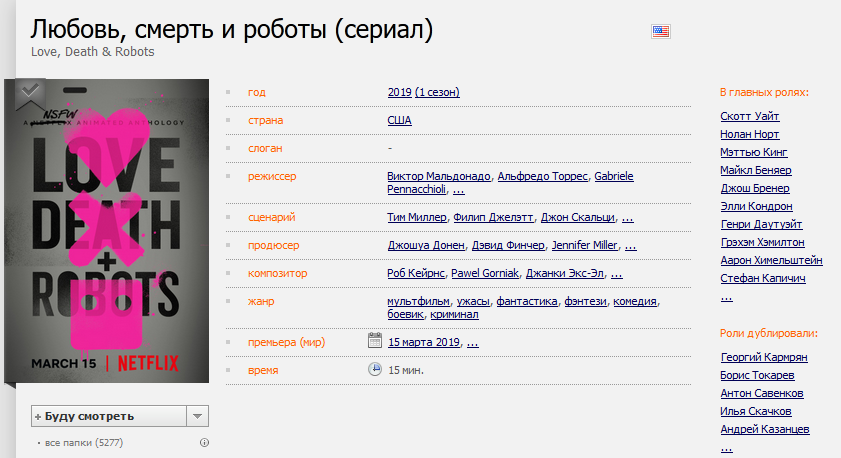Screen dimensions: 841x458
Task: Click the USA flag icon
Action: 660,32
